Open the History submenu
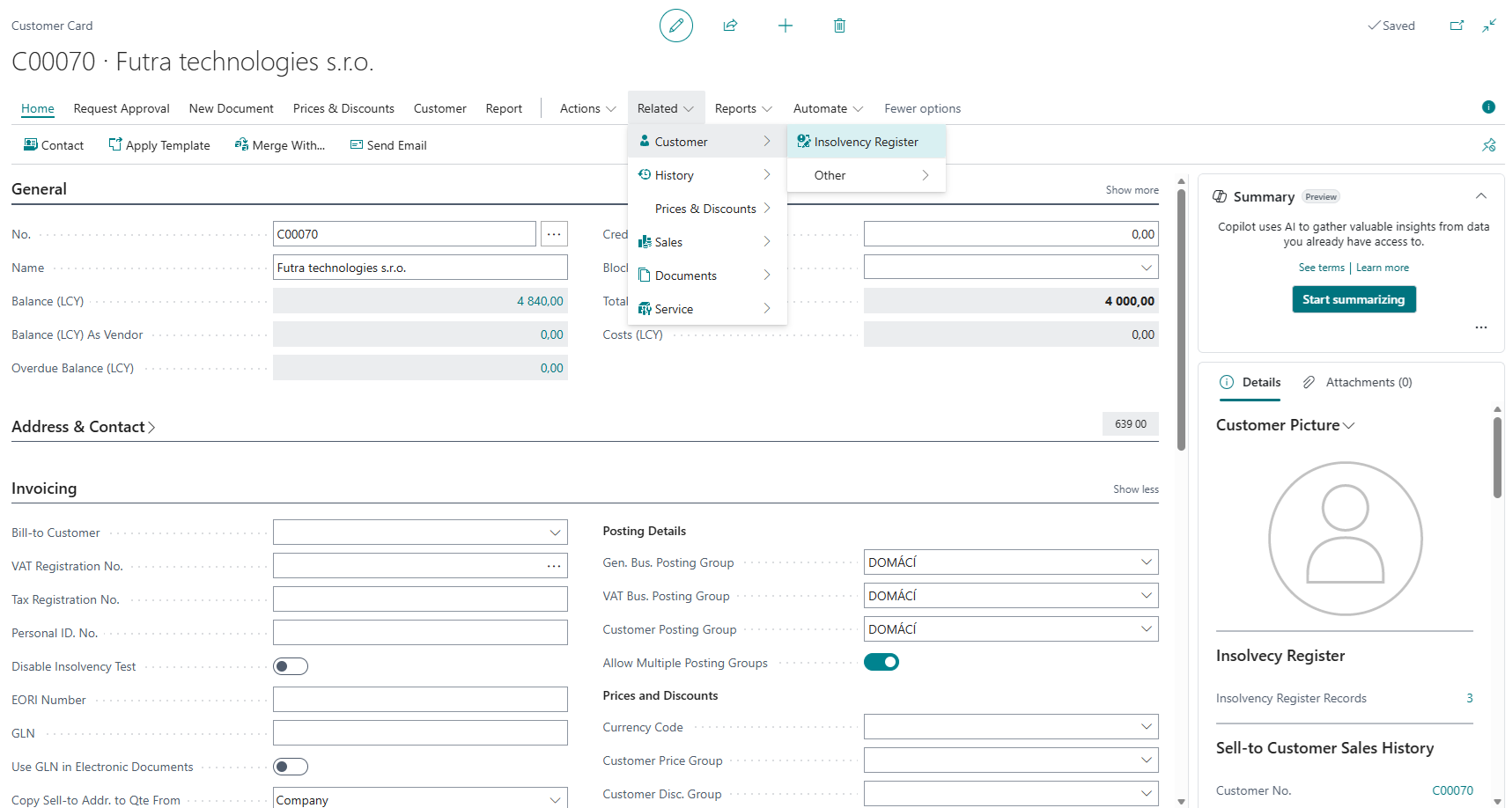Screen dimensions: 1512x808 (706, 175)
